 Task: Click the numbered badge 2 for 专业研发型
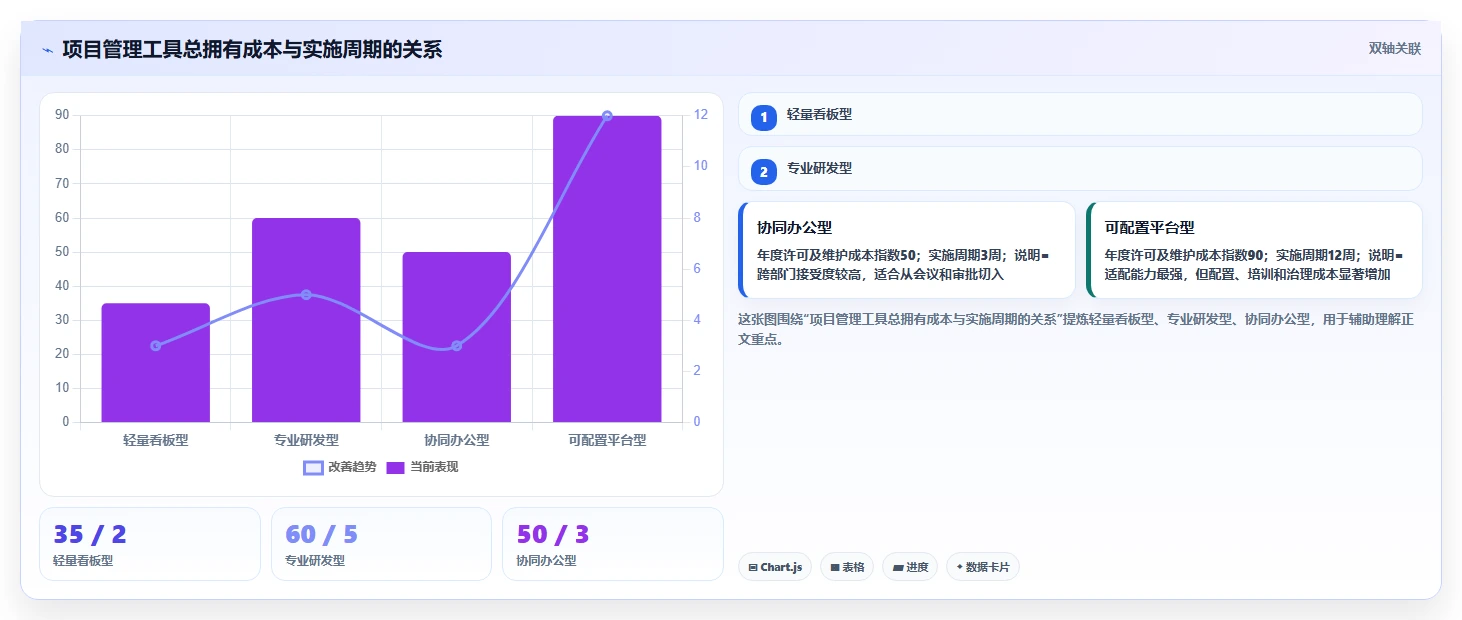pos(764,172)
